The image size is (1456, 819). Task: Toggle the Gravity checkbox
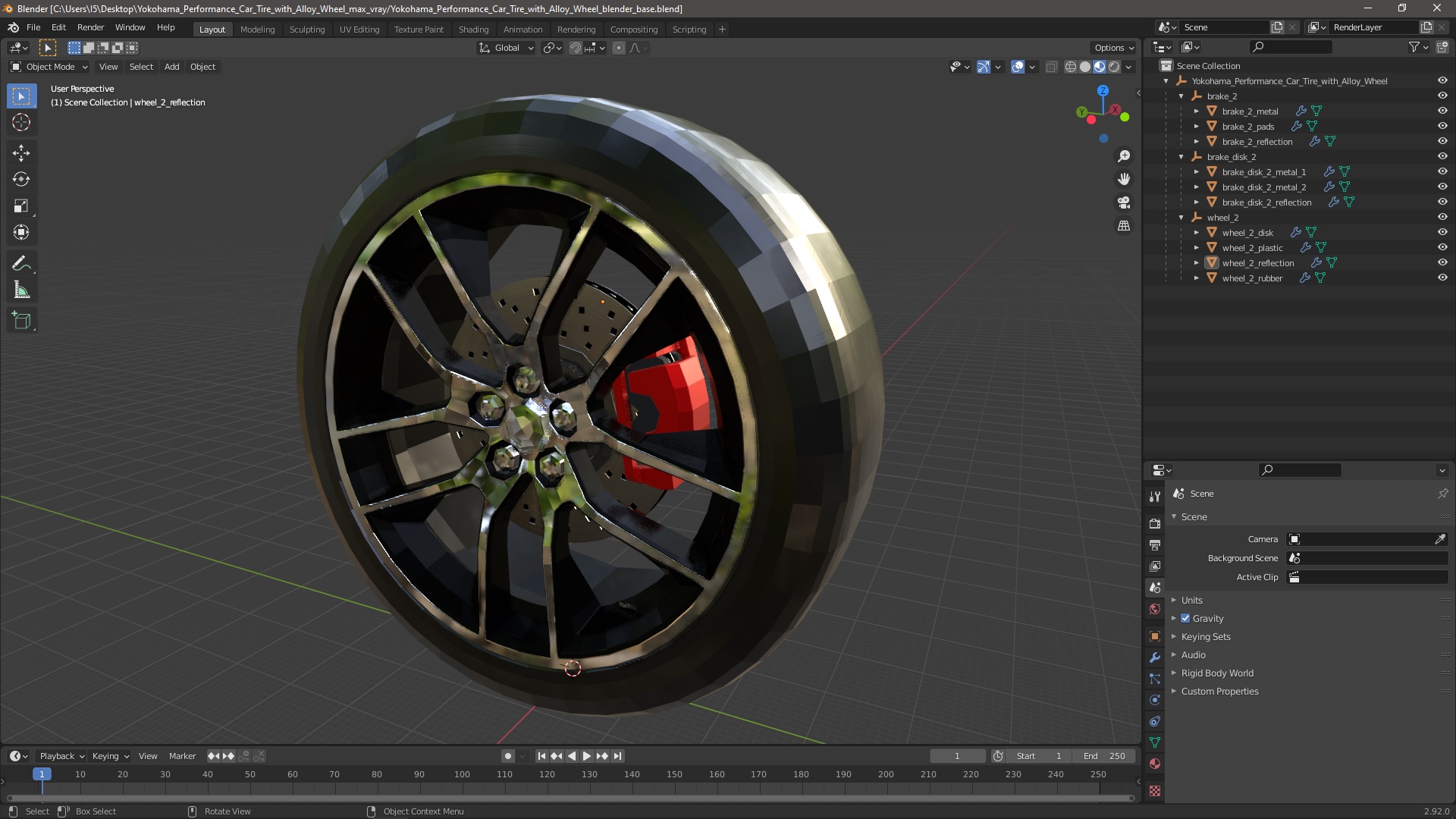1185,618
